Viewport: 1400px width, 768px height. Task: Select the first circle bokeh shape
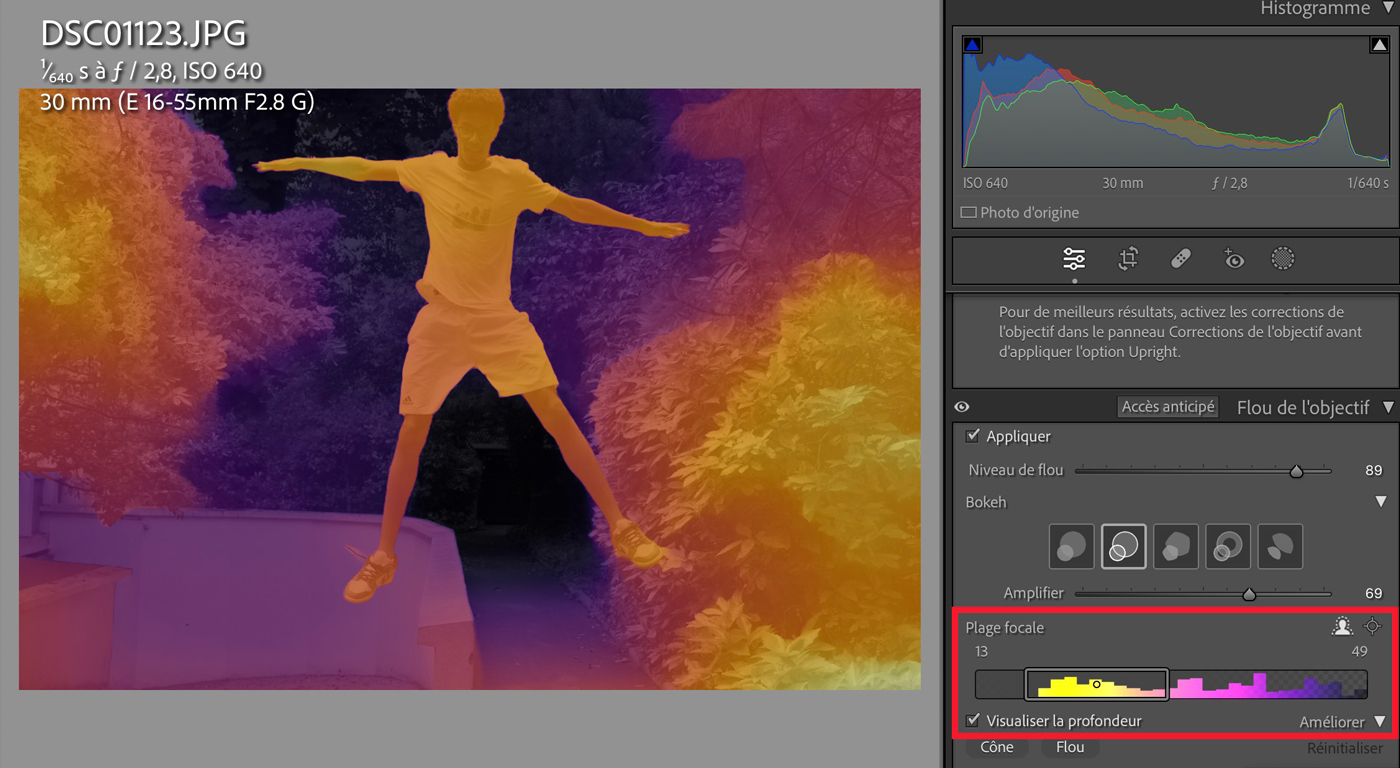click(1071, 546)
